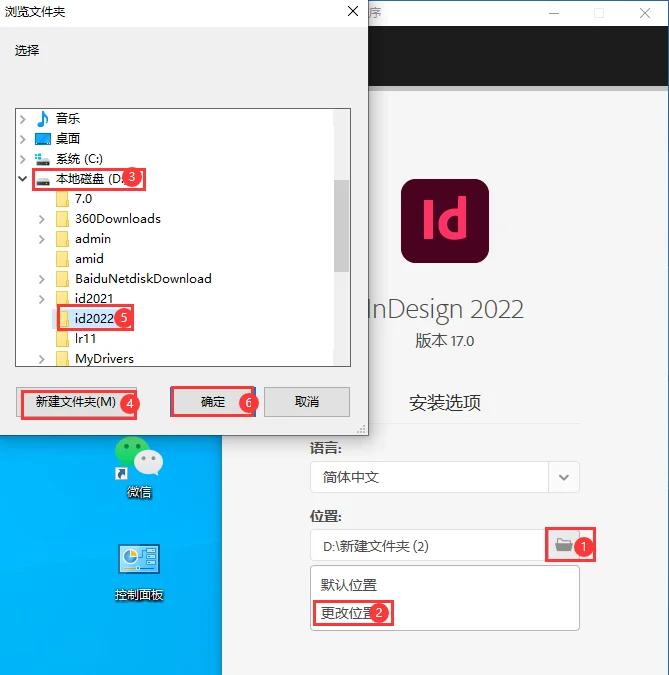Select the MyDrivers folder name

pos(104,359)
